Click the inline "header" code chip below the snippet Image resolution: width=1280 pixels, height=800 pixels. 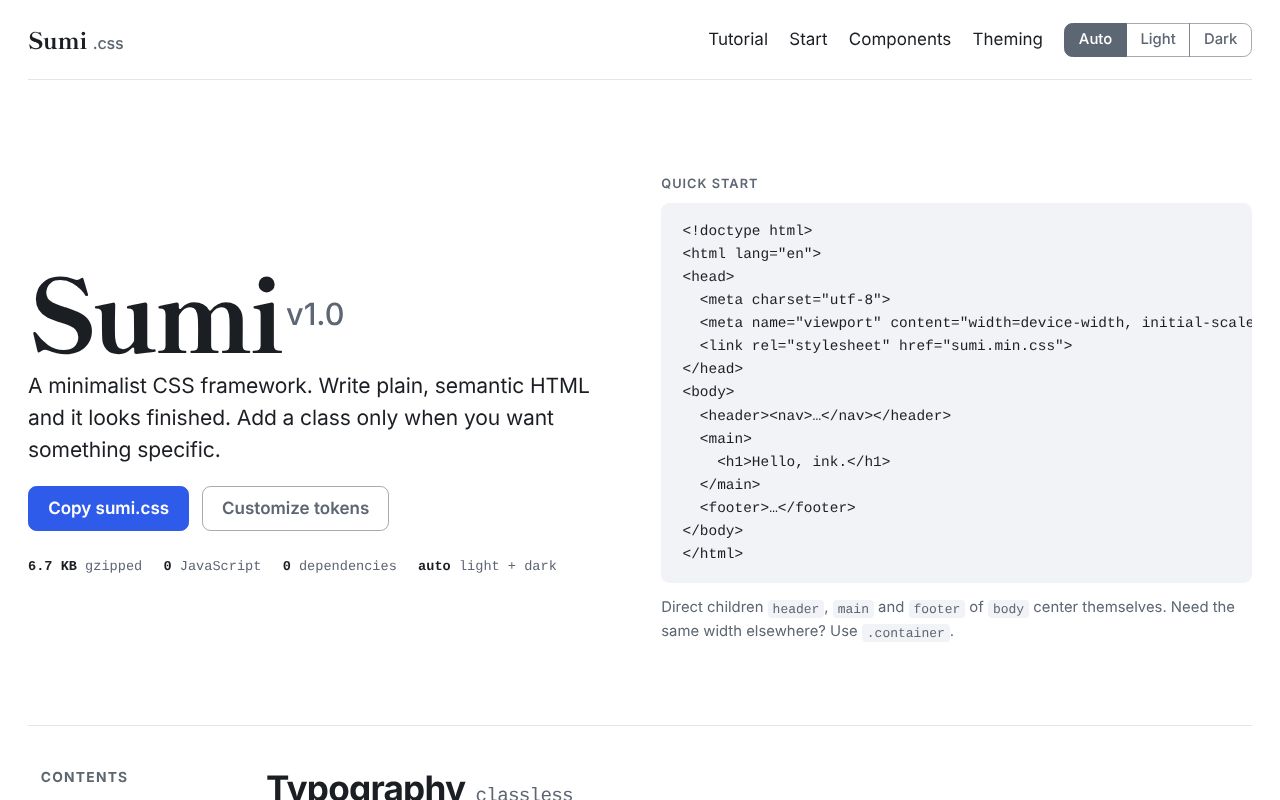[x=796, y=608]
